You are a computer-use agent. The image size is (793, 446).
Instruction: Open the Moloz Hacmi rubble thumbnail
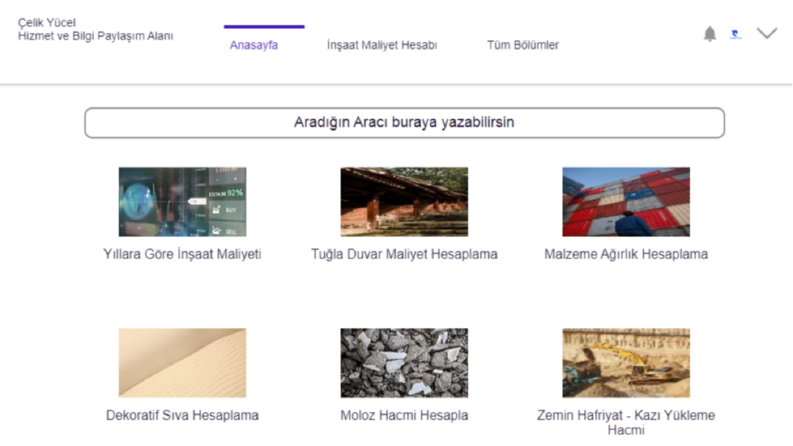(x=404, y=363)
